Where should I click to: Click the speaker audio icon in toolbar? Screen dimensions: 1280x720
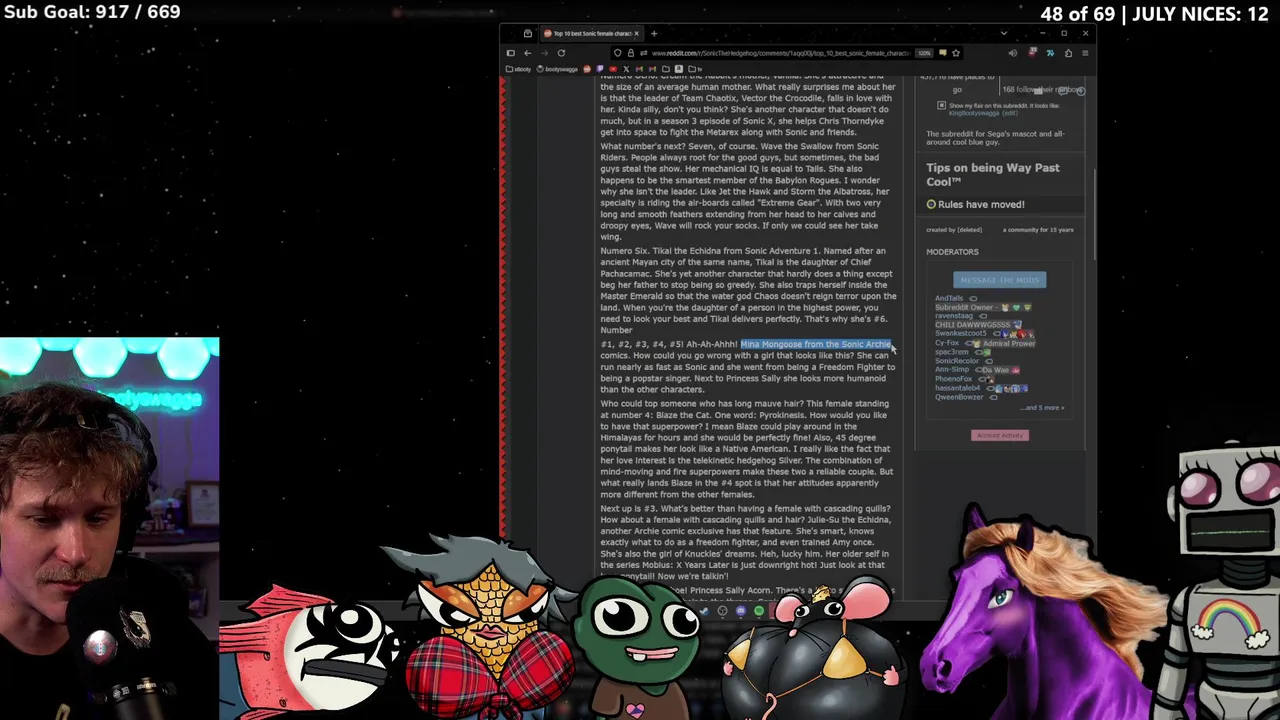pos(1012,53)
